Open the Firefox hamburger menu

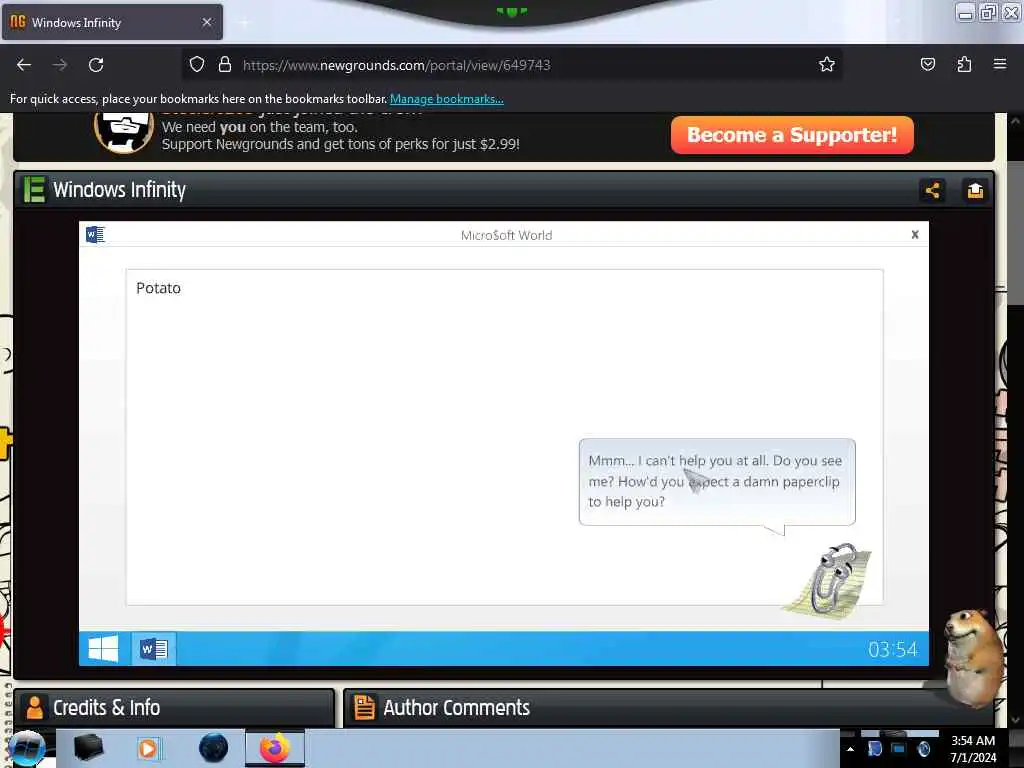click(999, 64)
